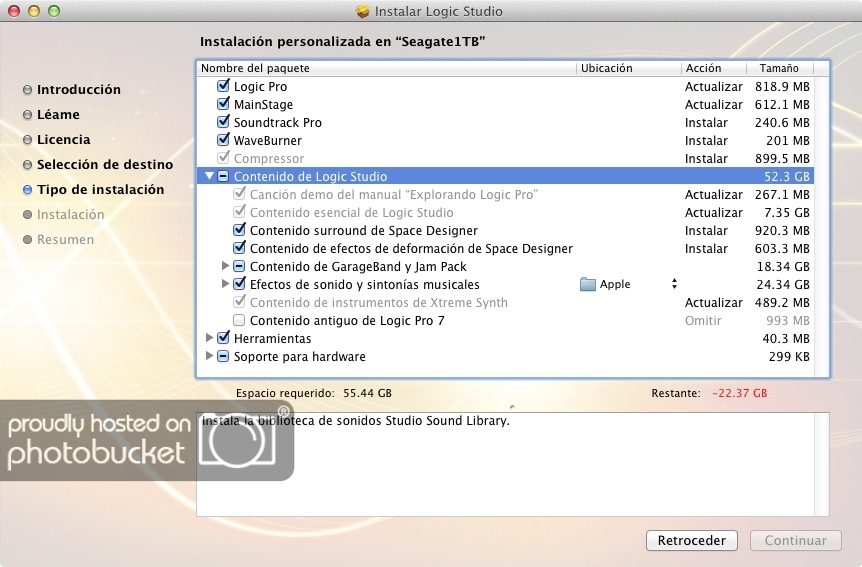Uncheck the MainStage package checkbox
The image size is (862, 567).
pos(223,105)
